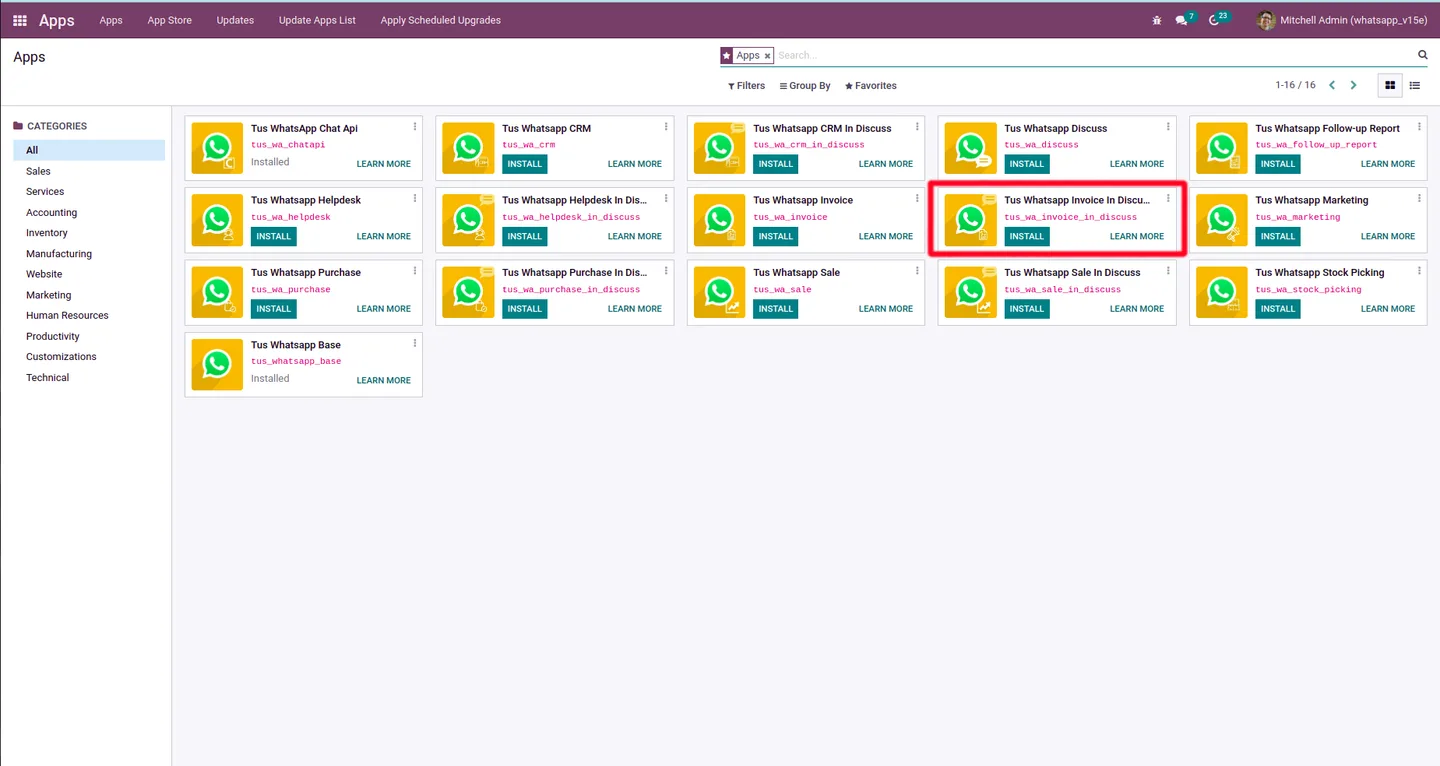Open the Apps menu item in navbar
Image resolution: width=1440 pixels, height=766 pixels.
pyautogui.click(x=111, y=20)
